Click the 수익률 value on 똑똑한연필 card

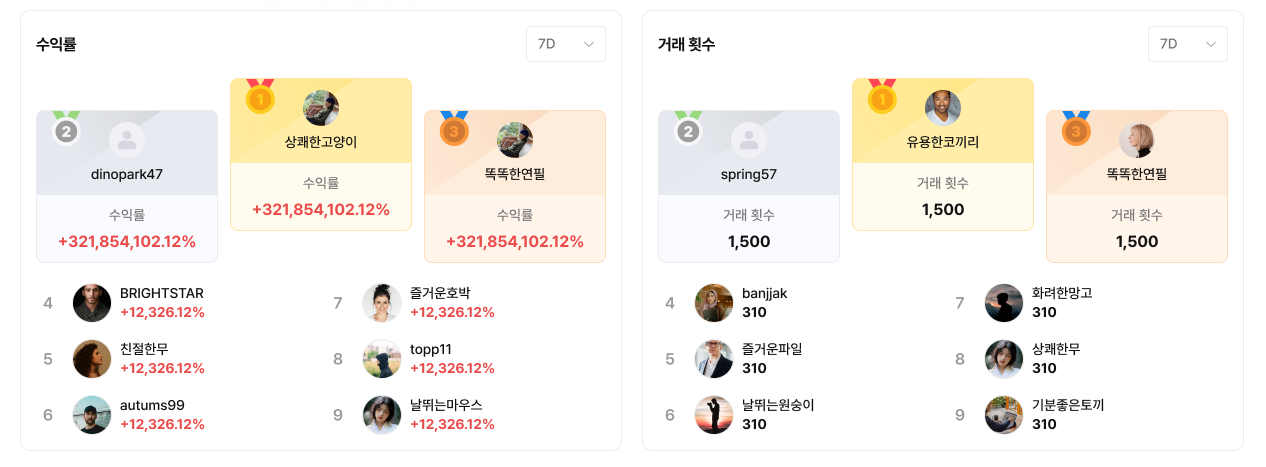pyautogui.click(x=515, y=242)
